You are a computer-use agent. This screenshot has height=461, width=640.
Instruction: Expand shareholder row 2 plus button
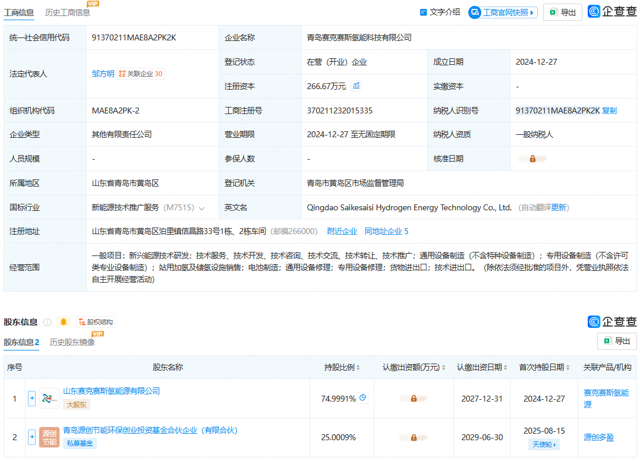tap(32, 437)
